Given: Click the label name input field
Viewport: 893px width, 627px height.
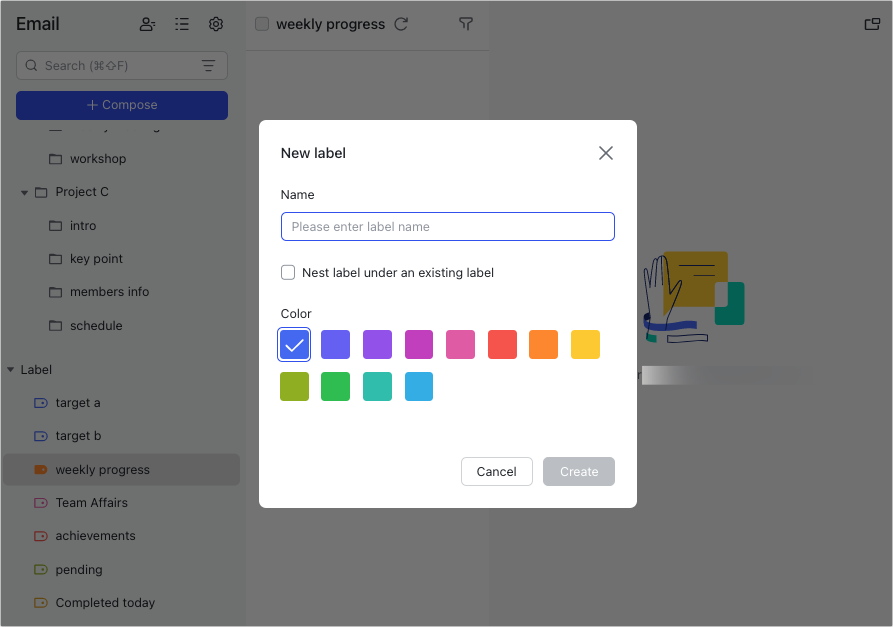Looking at the screenshot, I should click(447, 226).
